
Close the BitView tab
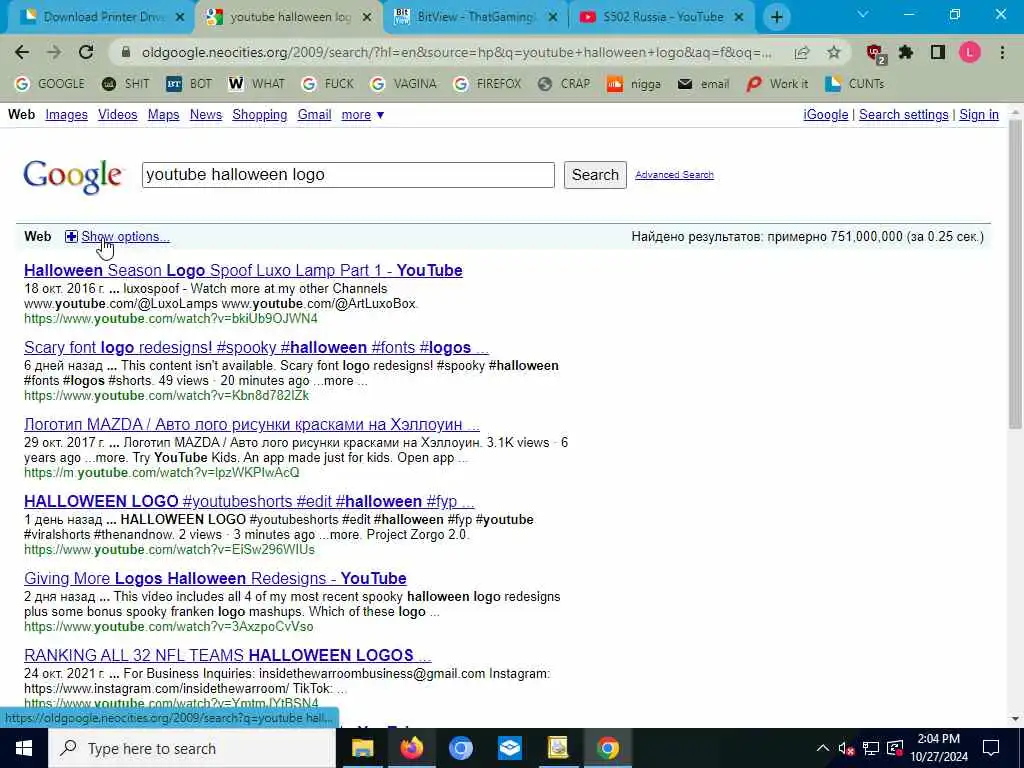coord(553,17)
